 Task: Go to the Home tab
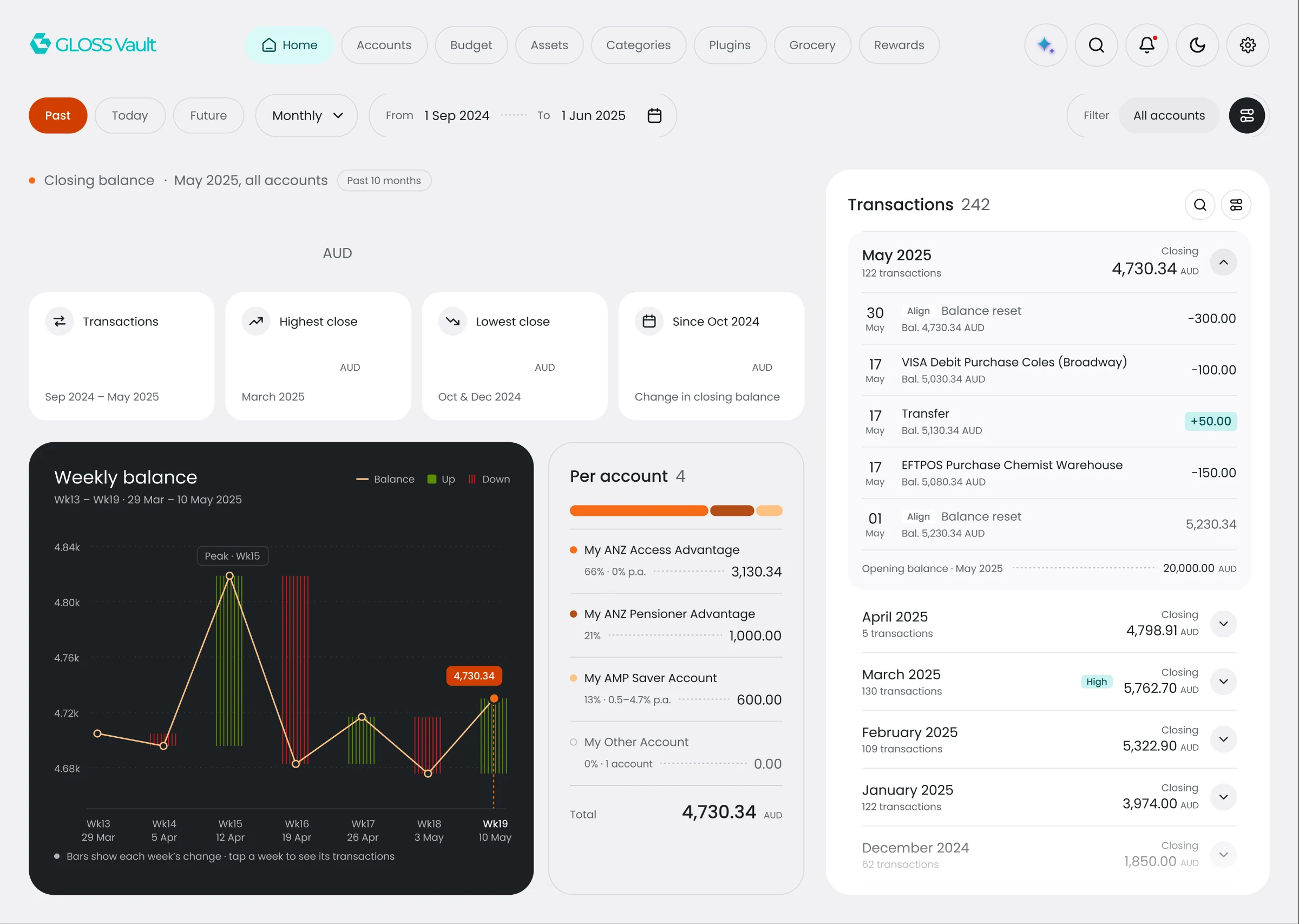click(289, 45)
